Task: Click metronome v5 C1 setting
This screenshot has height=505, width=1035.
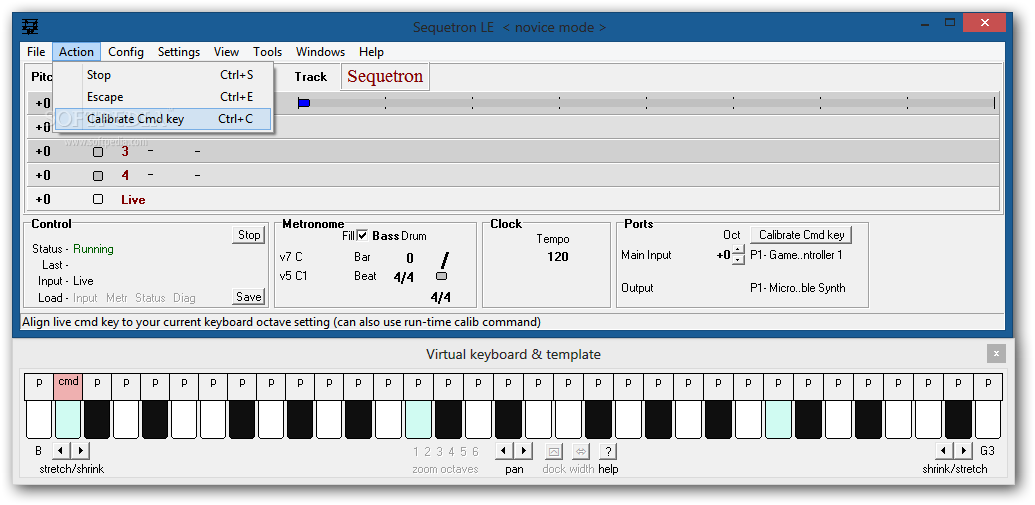Action: click(x=294, y=276)
